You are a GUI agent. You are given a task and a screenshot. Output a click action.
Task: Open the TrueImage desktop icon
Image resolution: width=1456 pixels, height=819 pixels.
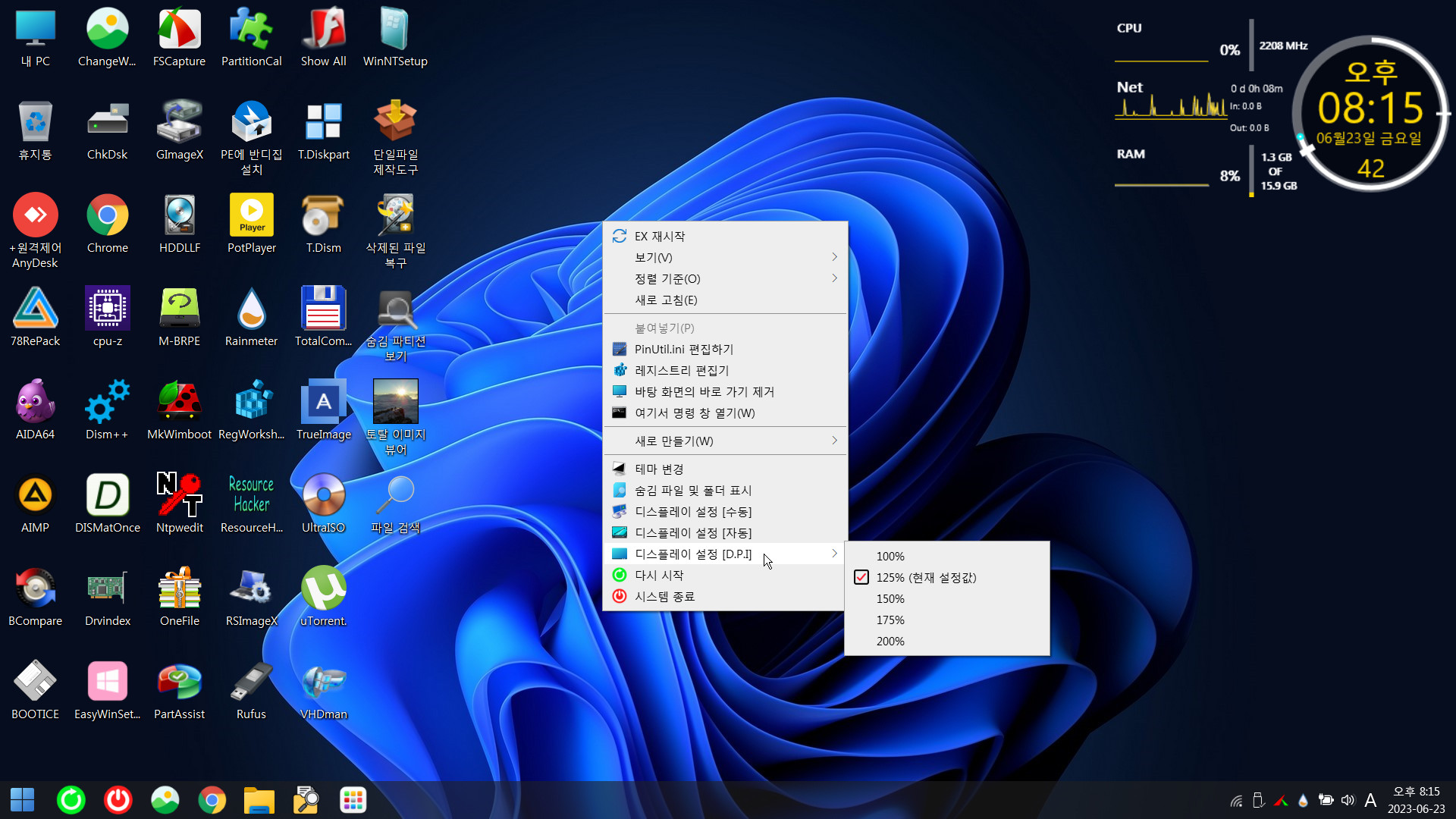pyautogui.click(x=323, y=411)
